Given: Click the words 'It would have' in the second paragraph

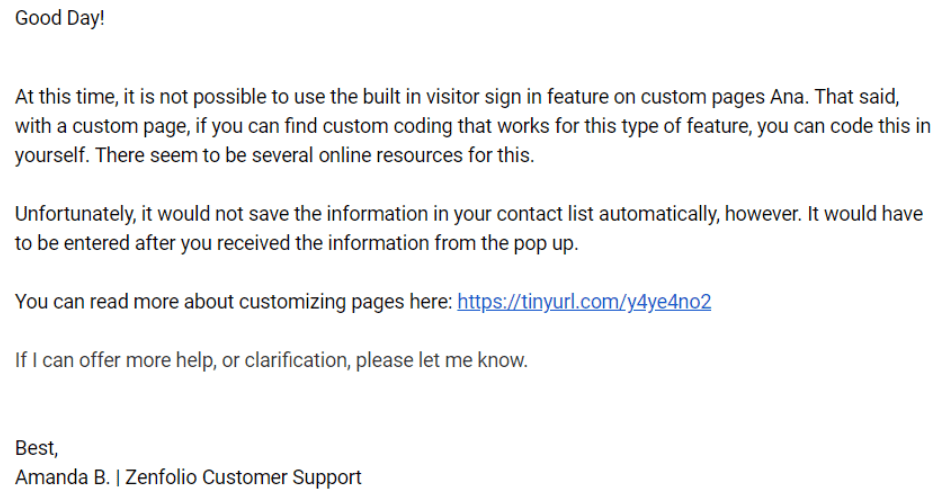Looking at the screenshot, I should pos(865,214).
